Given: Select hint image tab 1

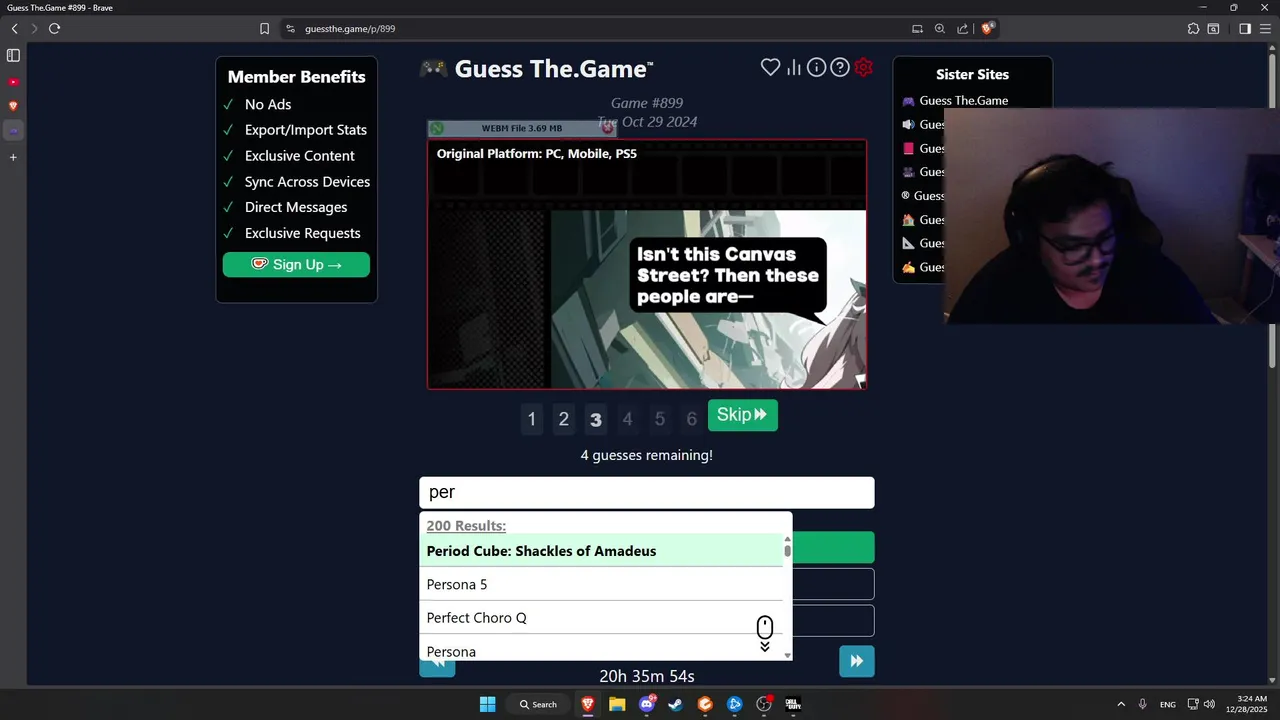Looking at the screenshot, I should pyautogui.click(x=531, y=419).
